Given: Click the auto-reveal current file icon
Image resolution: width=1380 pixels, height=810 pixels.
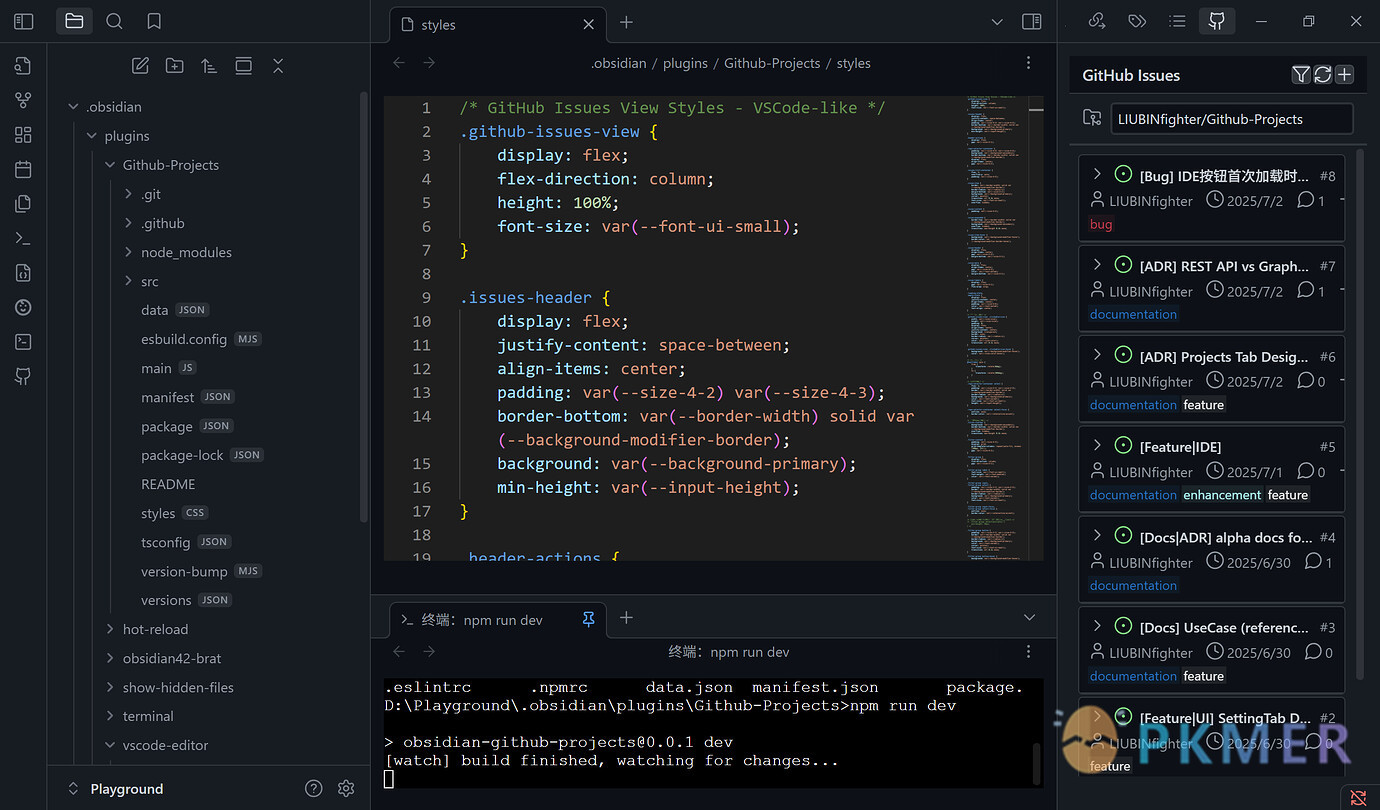Looking at the screenshot, I should point(243,66).
